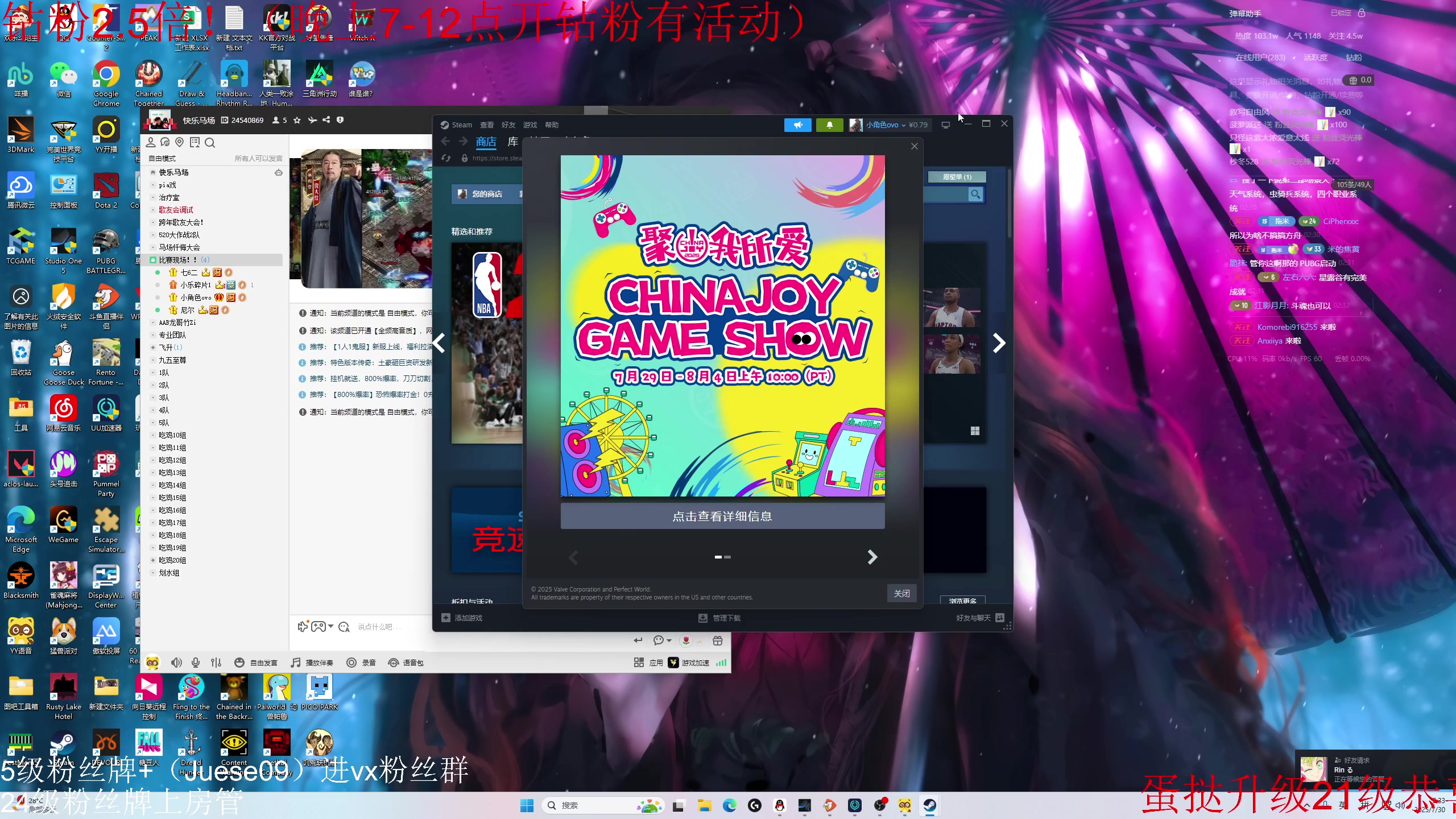Screen dimensions: 1456x819
Task: Open 好友与聊天 in Steam
Action: coord(980,618)
